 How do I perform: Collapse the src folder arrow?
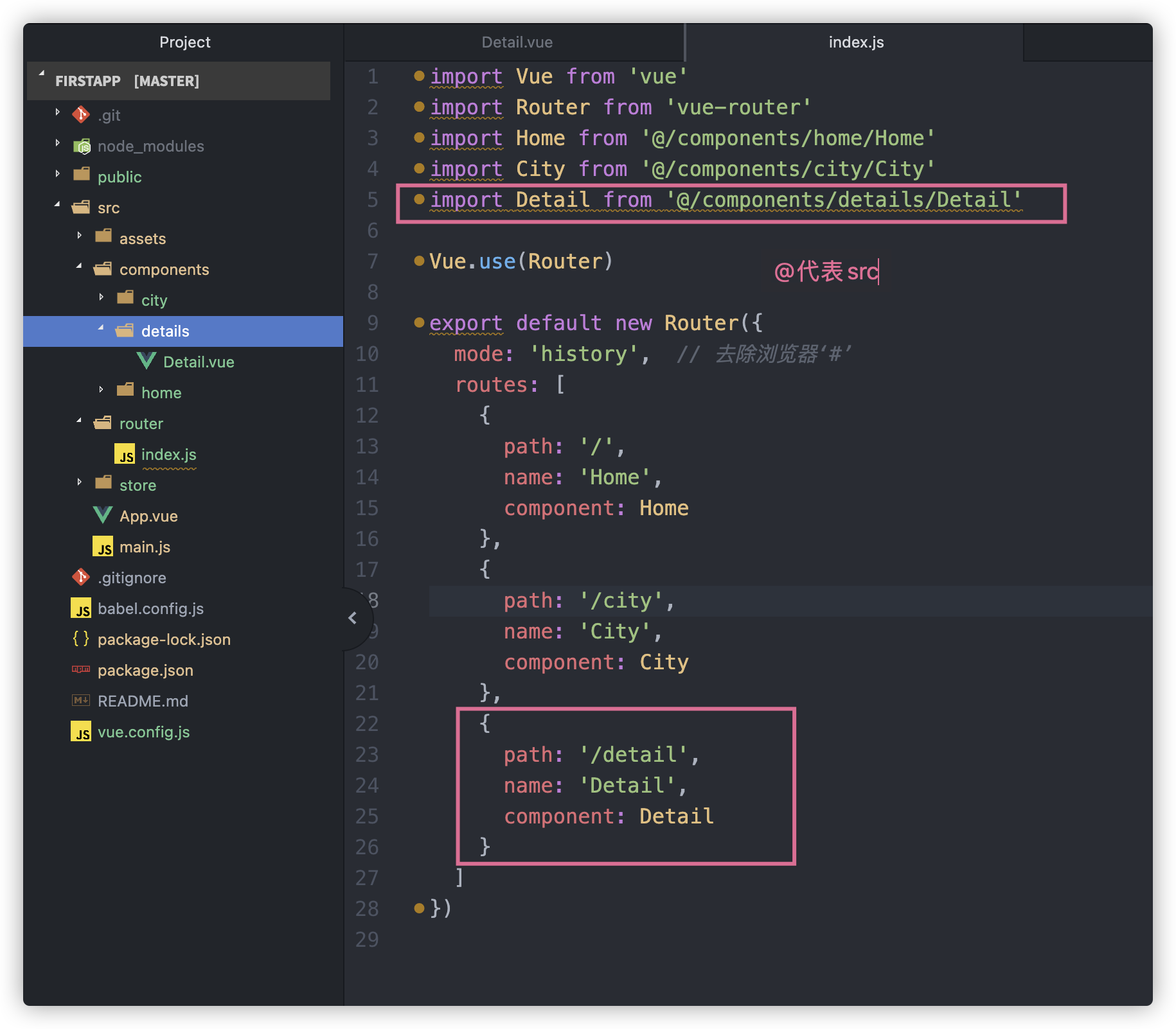[58, 204]
